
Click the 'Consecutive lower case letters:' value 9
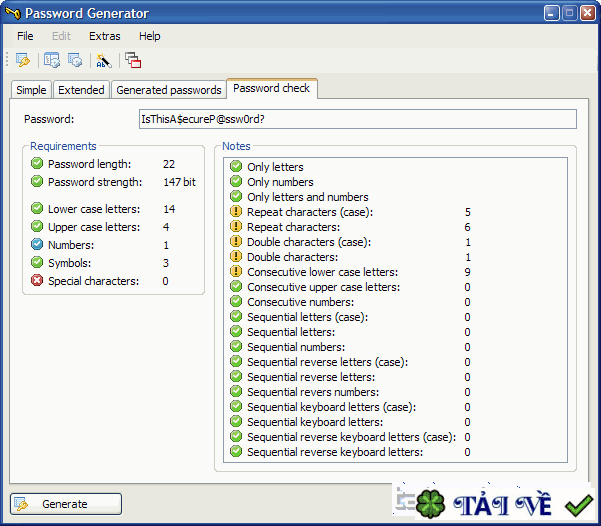[x=467, y=272]
